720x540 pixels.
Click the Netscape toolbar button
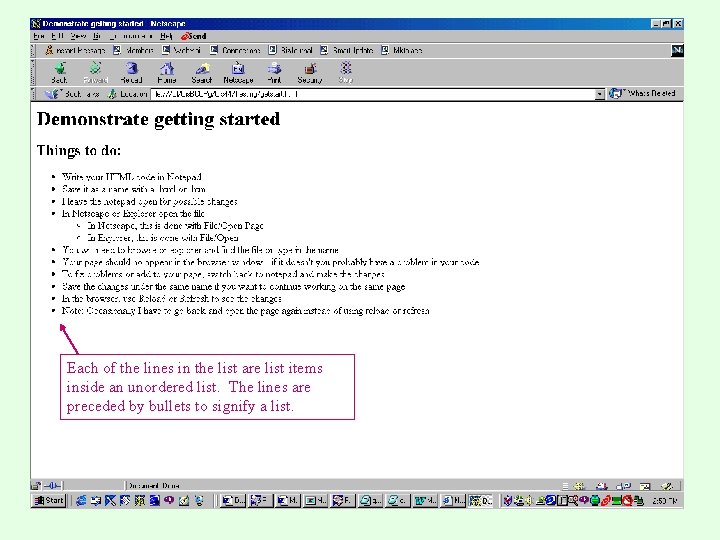tap(238, 73)
